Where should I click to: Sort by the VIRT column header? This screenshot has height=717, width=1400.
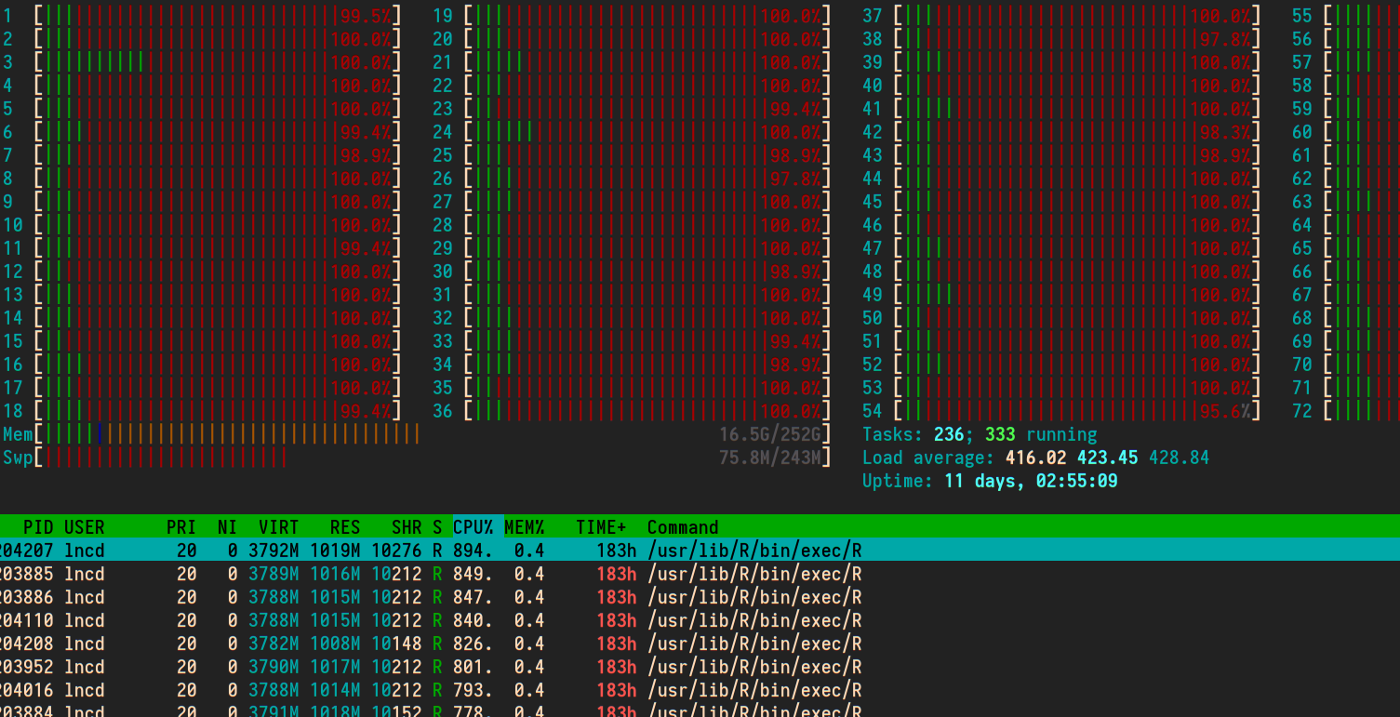pos(278,527)
